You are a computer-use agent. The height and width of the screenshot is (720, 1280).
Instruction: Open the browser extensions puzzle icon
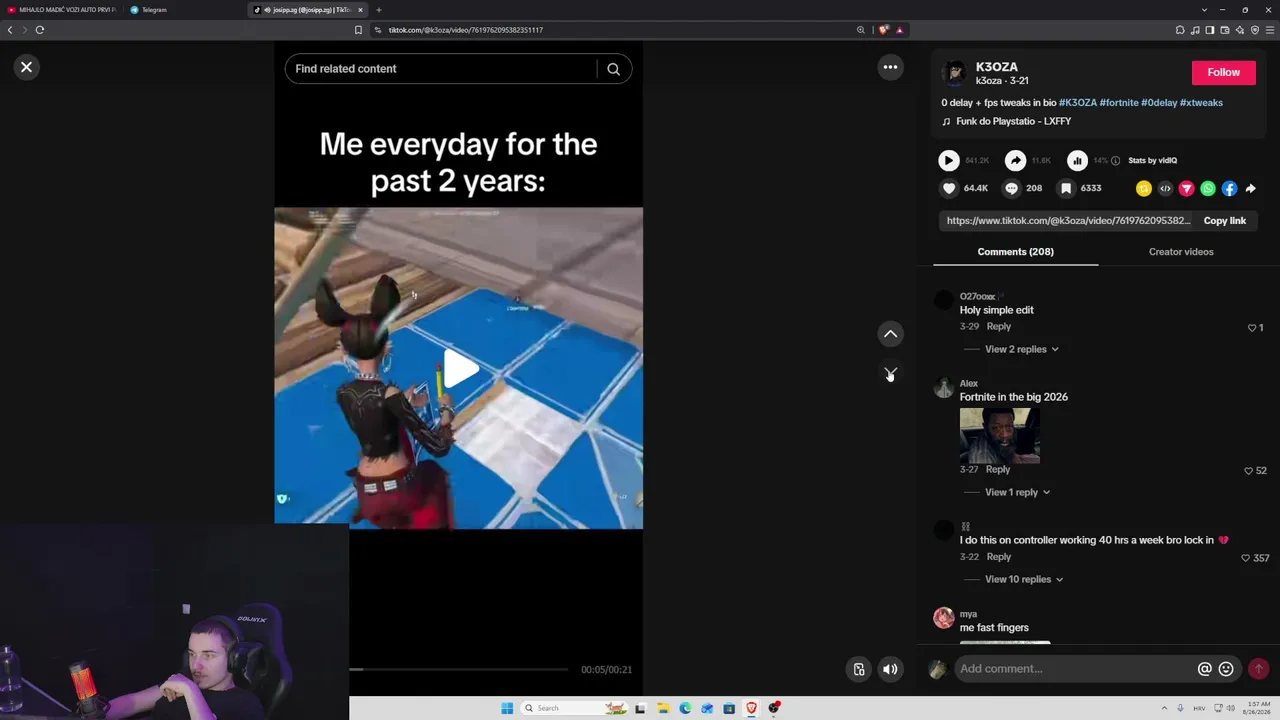pos(1180,30)
